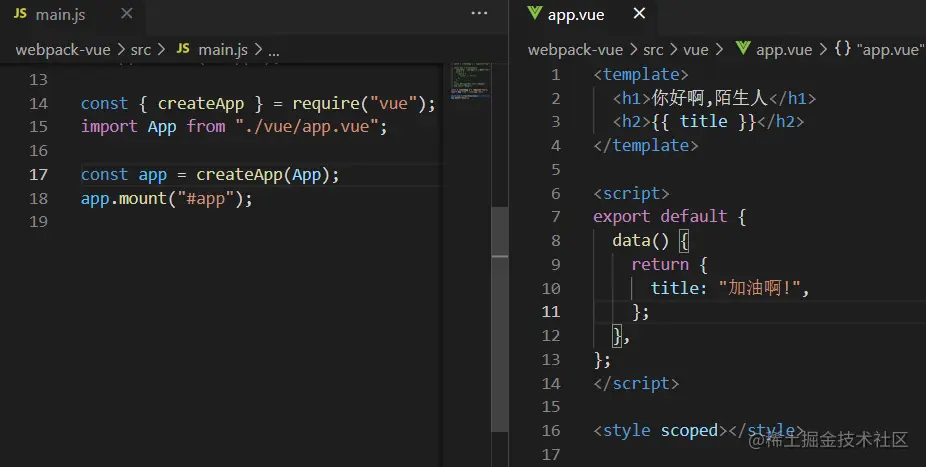Click the closing </script> tag
This screenshot has width=926, height=467.
click(636, 384)
